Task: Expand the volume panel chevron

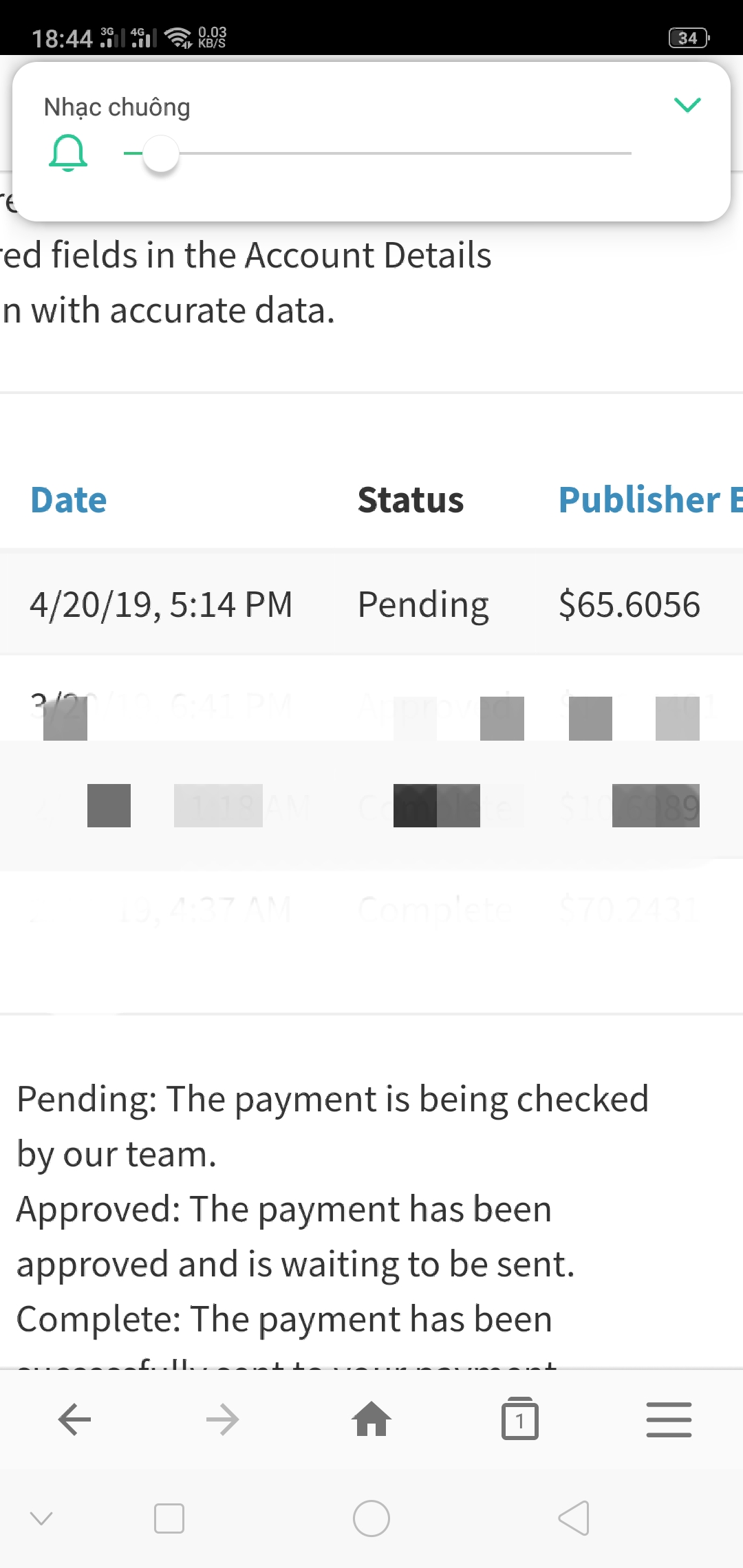Action: [x=687, y=105]
